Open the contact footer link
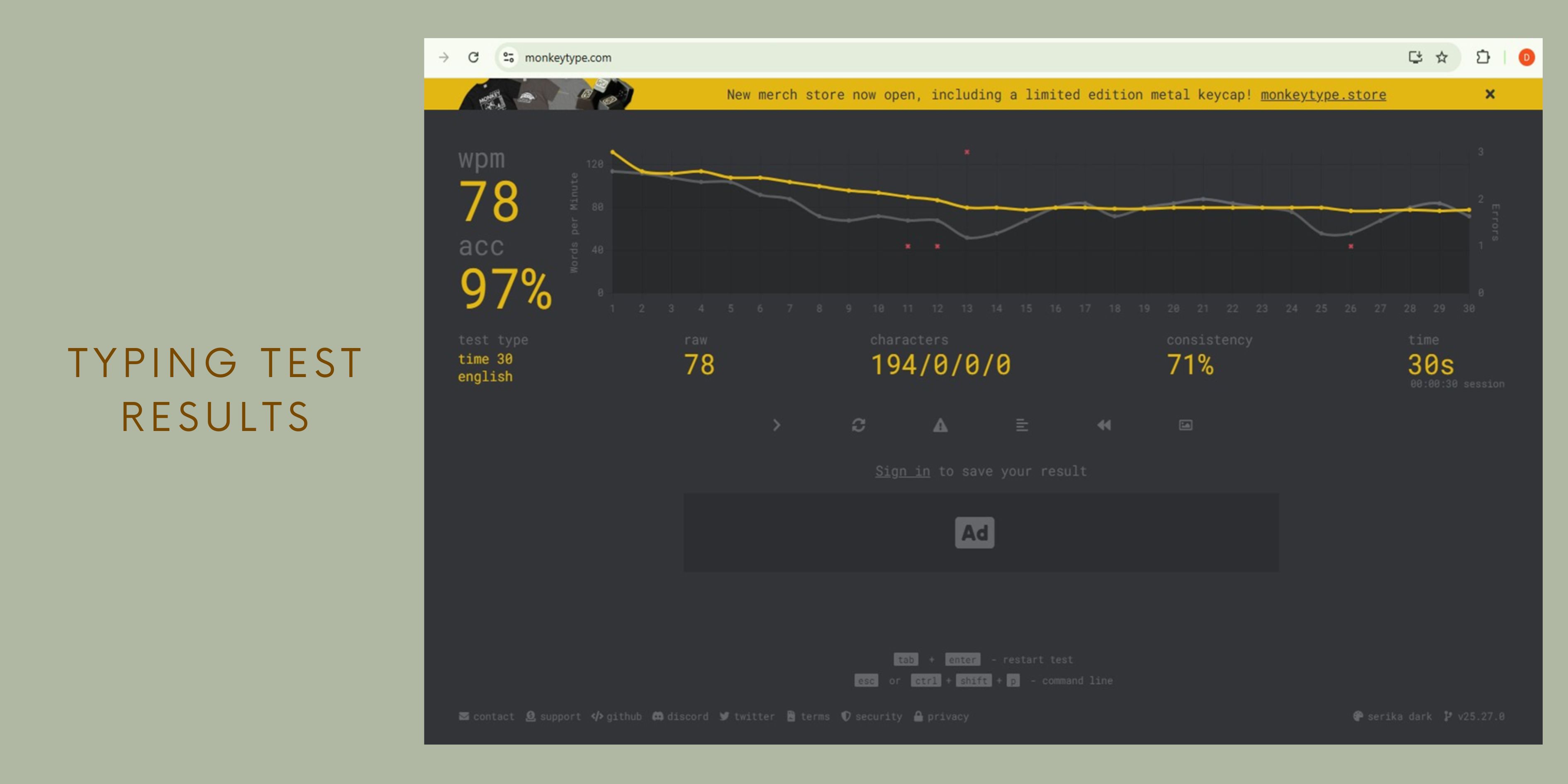Image resolution: width=1568 pixels, height=784 pixels. [x=486, y=716]
